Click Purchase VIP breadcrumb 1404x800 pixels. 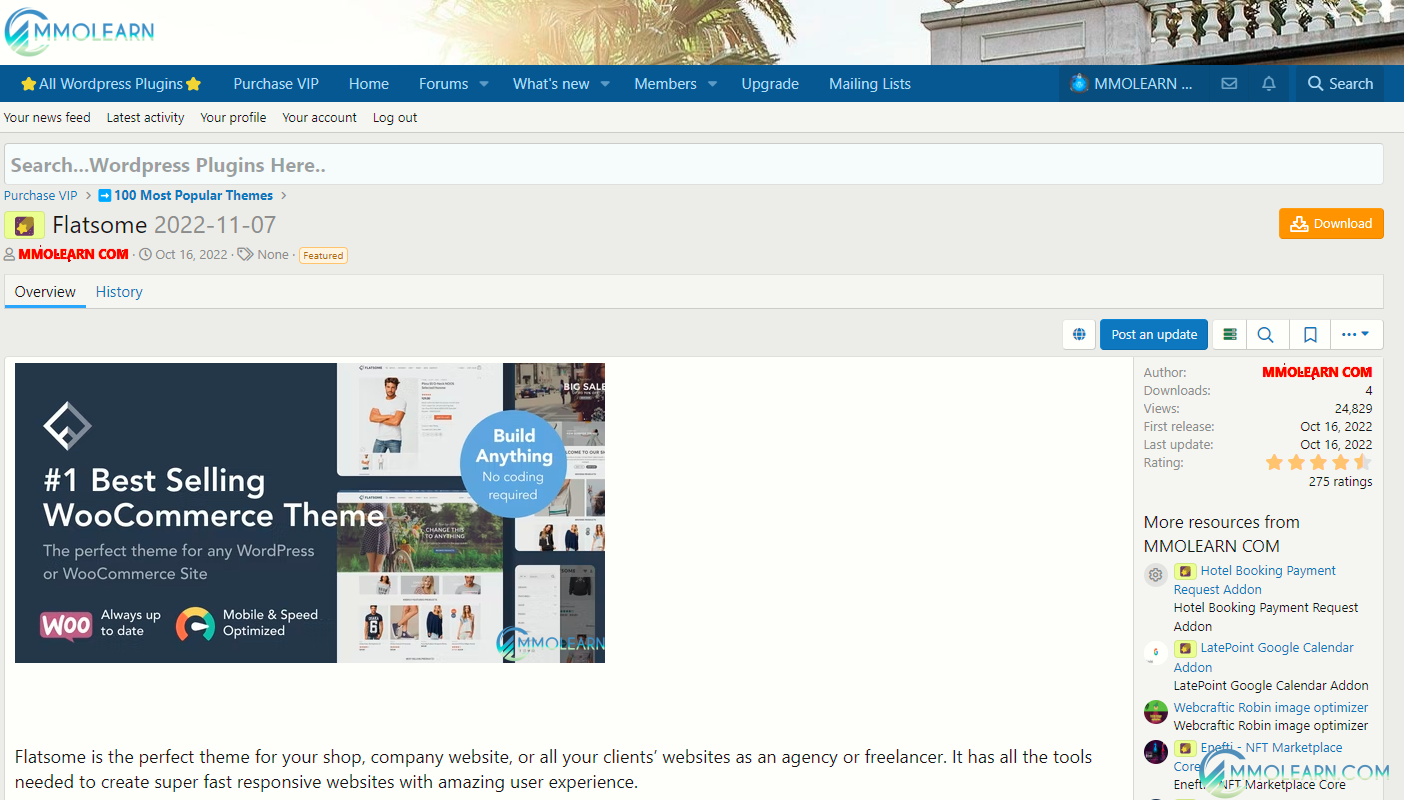41,195
